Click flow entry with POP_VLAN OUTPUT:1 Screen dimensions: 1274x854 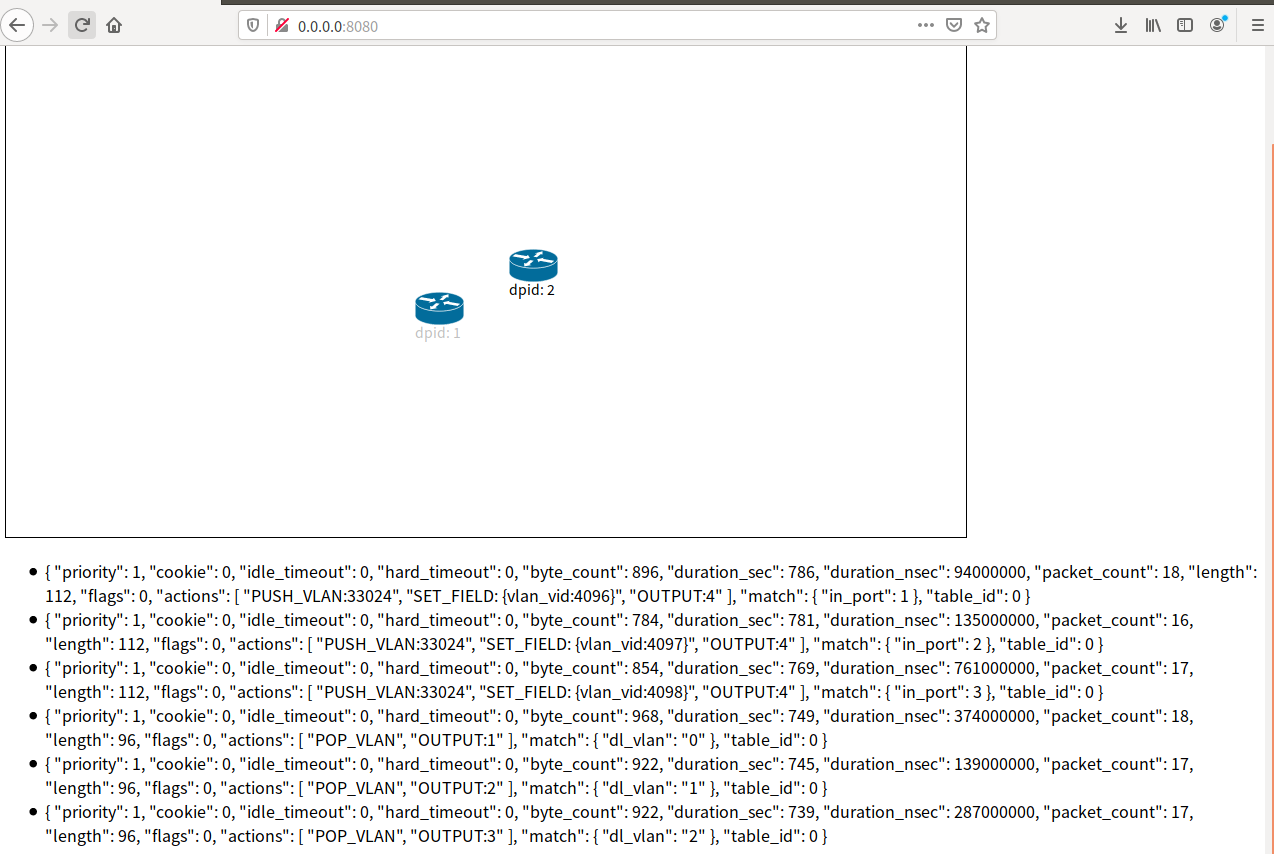point(619,728)
